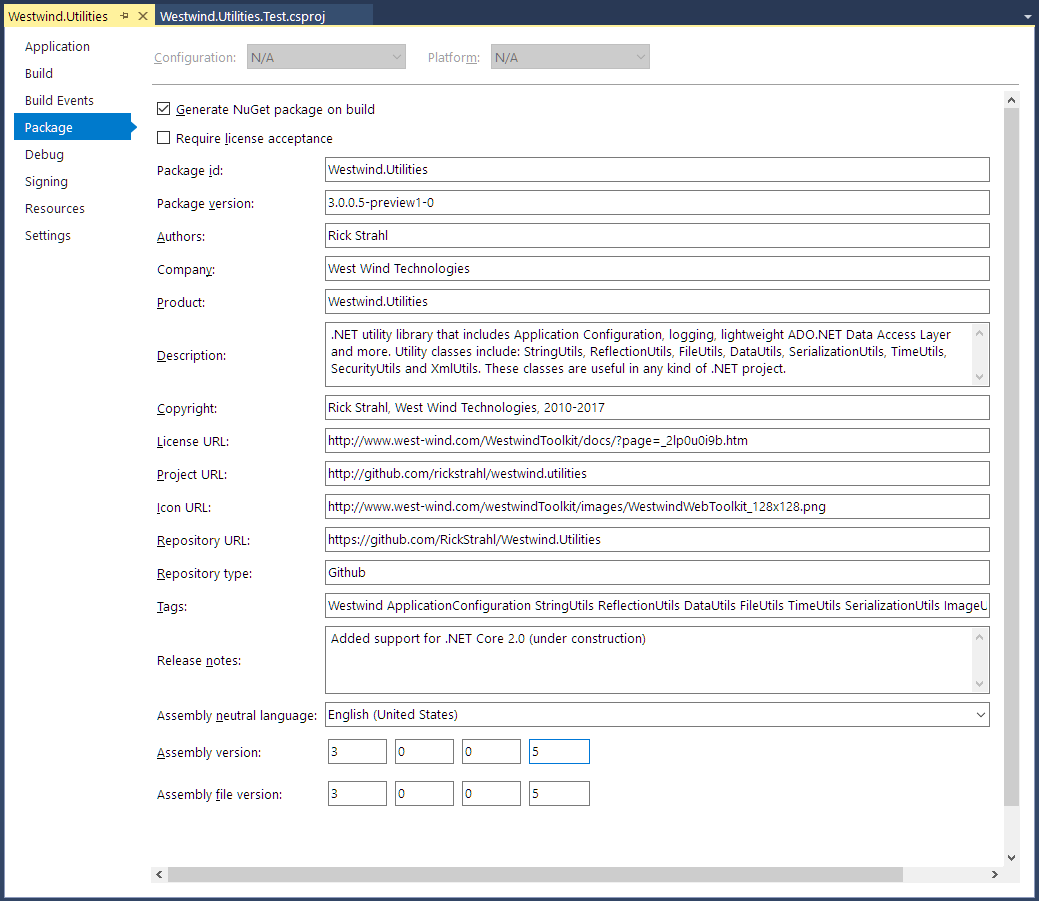Screen dimensions: 1039x901
Task: Click Assembly version build field
Action: pyautogui.click(x=491, y=752)
